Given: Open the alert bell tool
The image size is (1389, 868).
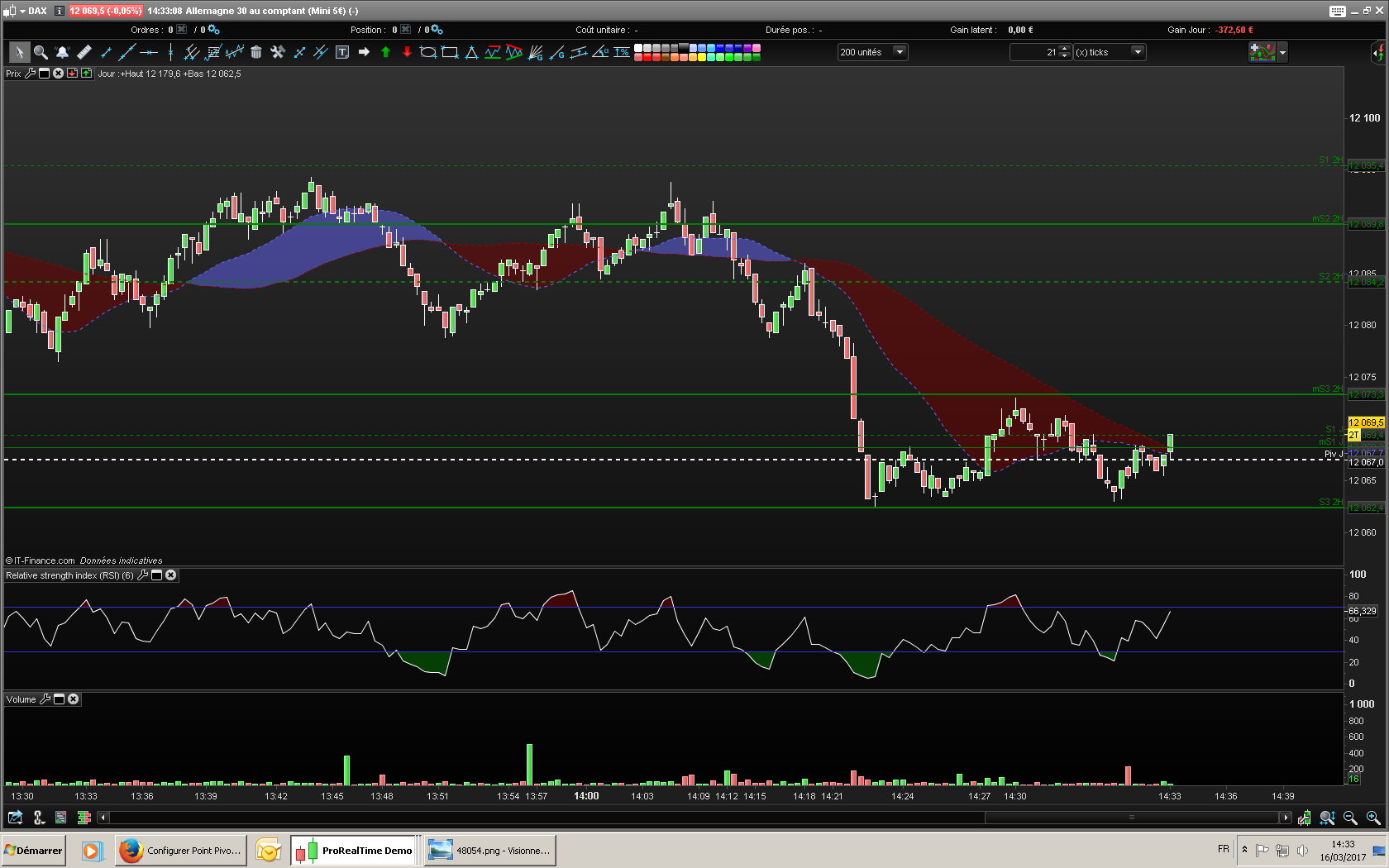Looking at the screenshot, I should (62, 52).
